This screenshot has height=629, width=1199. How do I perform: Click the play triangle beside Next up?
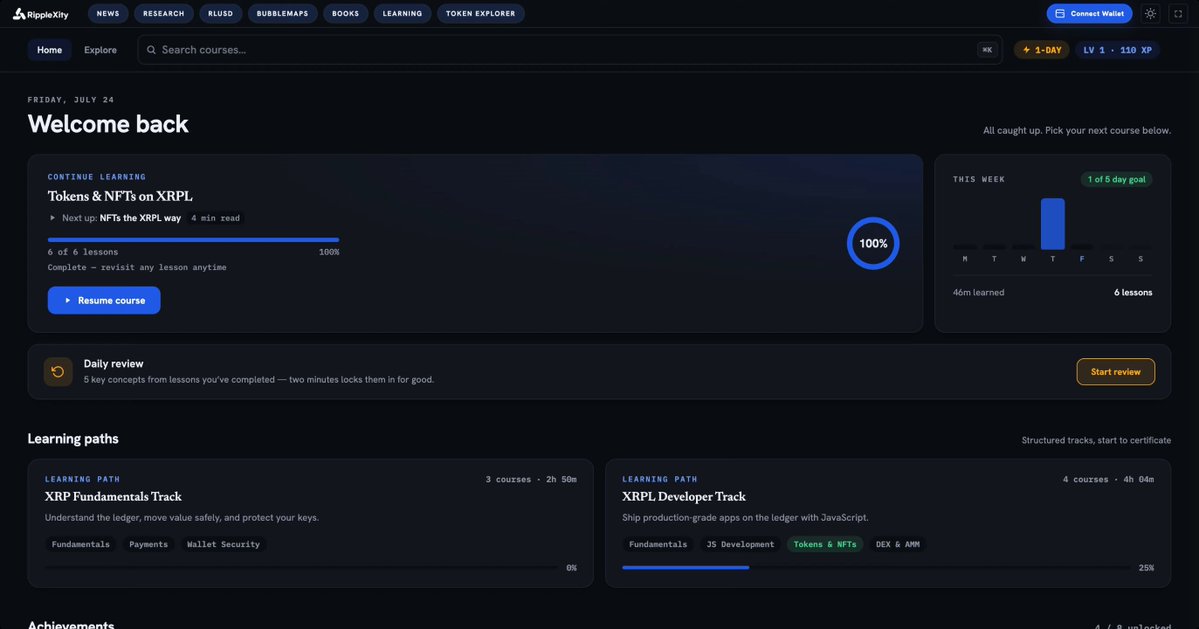tap(52, 218)
